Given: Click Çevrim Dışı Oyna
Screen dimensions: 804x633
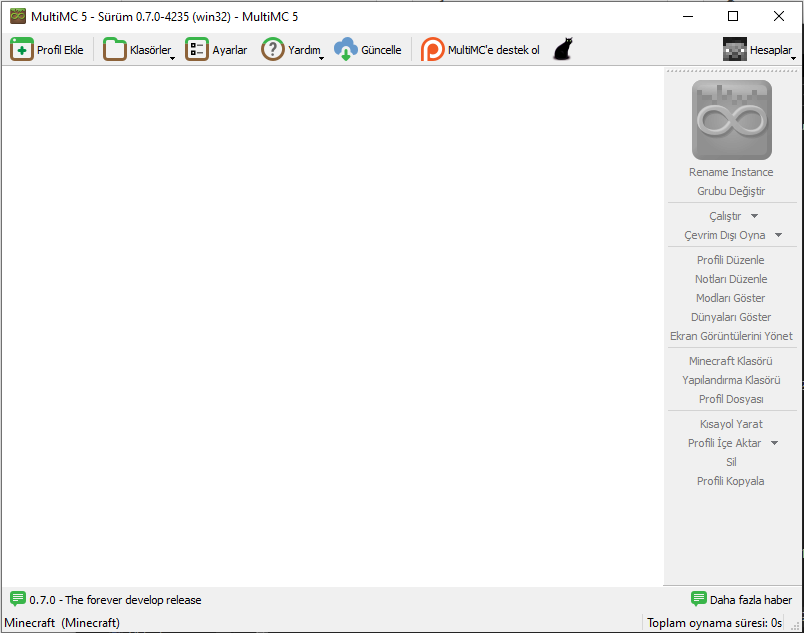Looking at the screenshot, I should (x=725, y=235).
